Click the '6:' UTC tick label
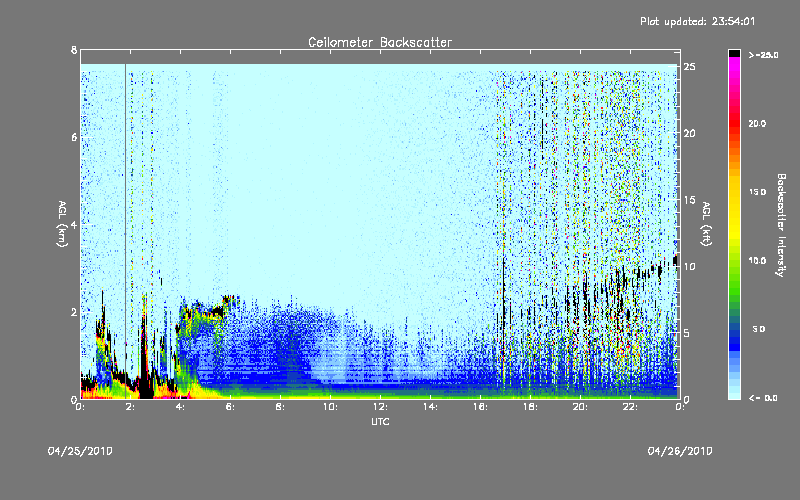This screenshot has width=800, height=500. pos(230,407)
